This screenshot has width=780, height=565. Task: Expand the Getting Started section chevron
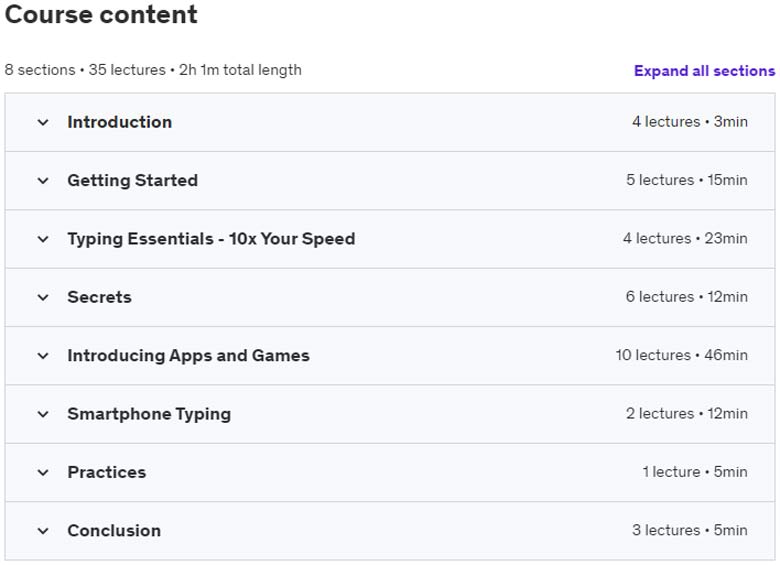[x=43, y=181]
